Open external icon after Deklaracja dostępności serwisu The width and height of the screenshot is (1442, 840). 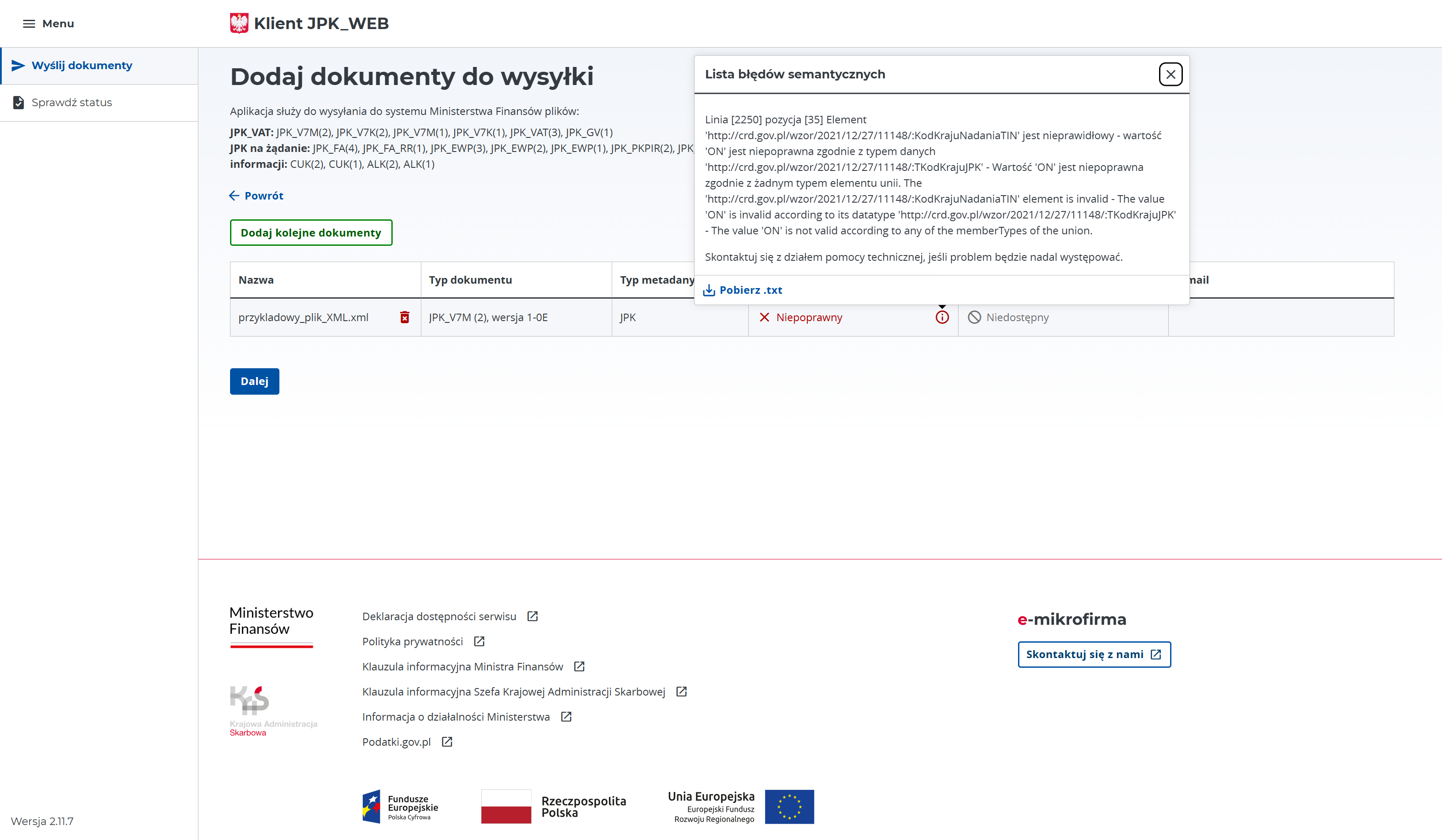(532, 616)
